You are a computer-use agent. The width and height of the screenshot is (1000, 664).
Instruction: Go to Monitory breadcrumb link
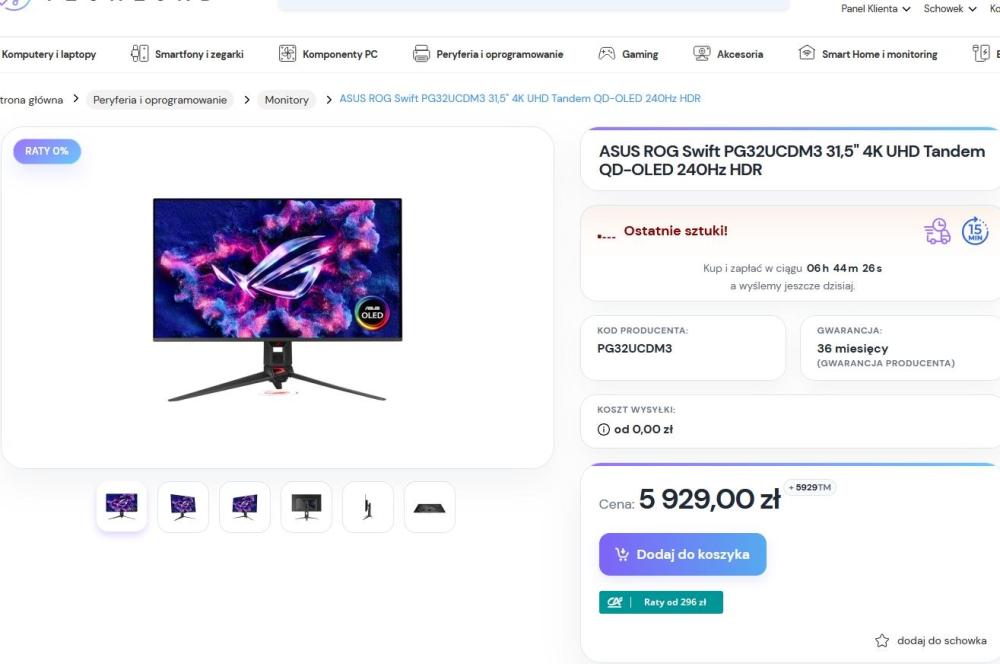click(x=286, y=100)
